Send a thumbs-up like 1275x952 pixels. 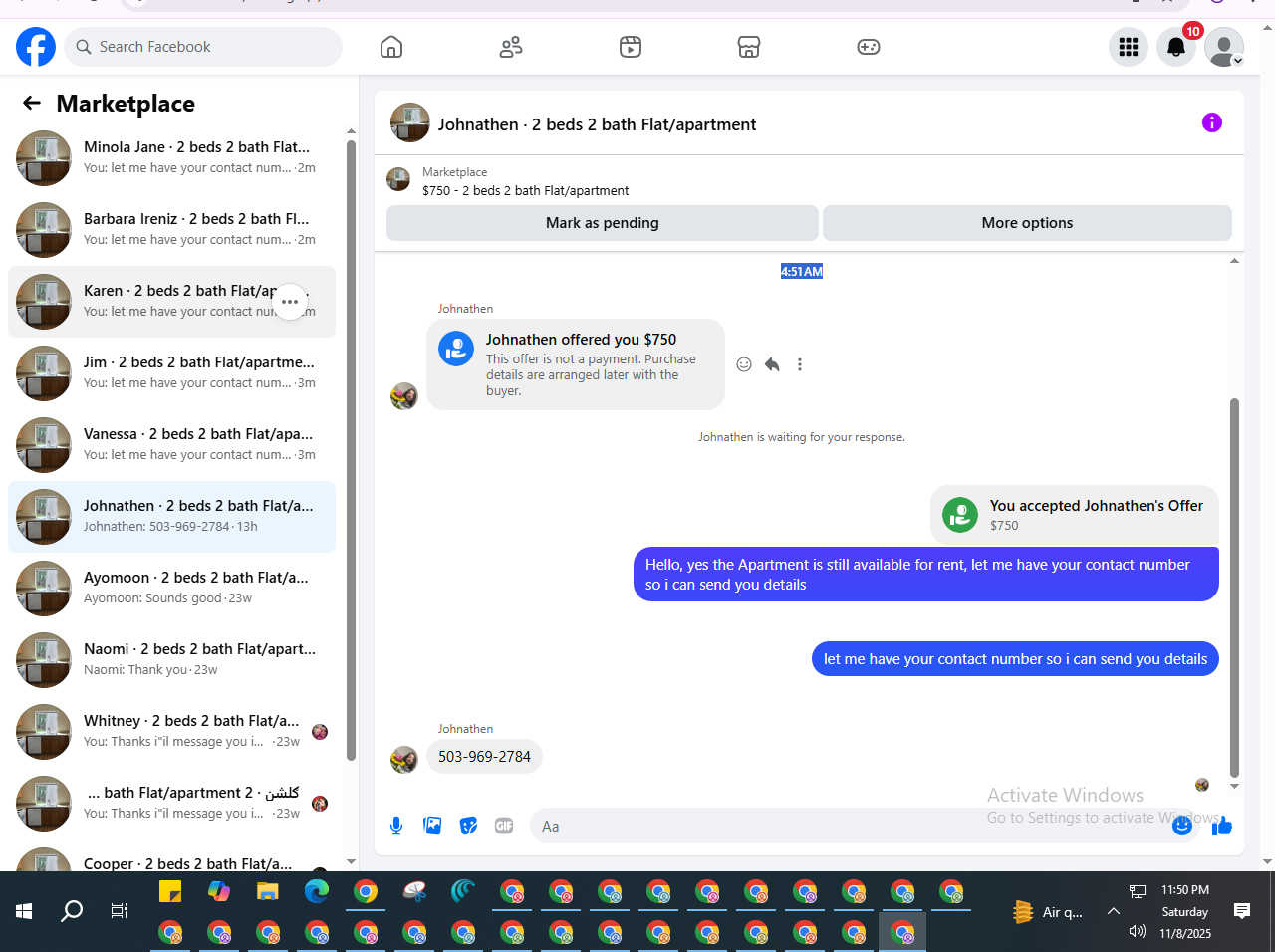(x=1222, y=826)
